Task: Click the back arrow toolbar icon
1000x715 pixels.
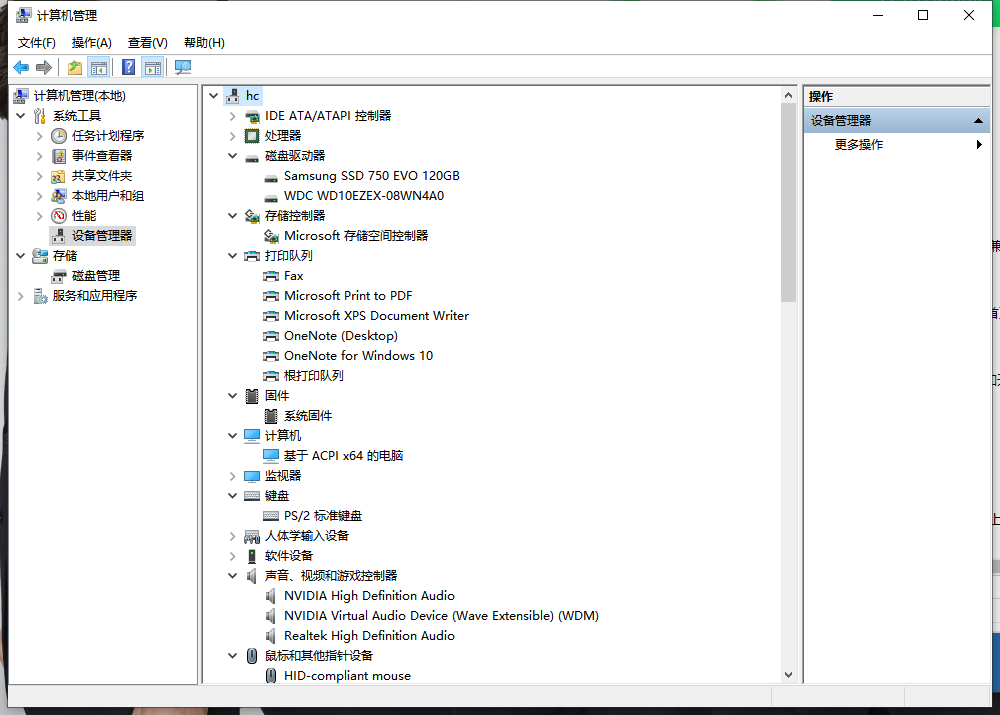Action: click(x=21, y=67)
